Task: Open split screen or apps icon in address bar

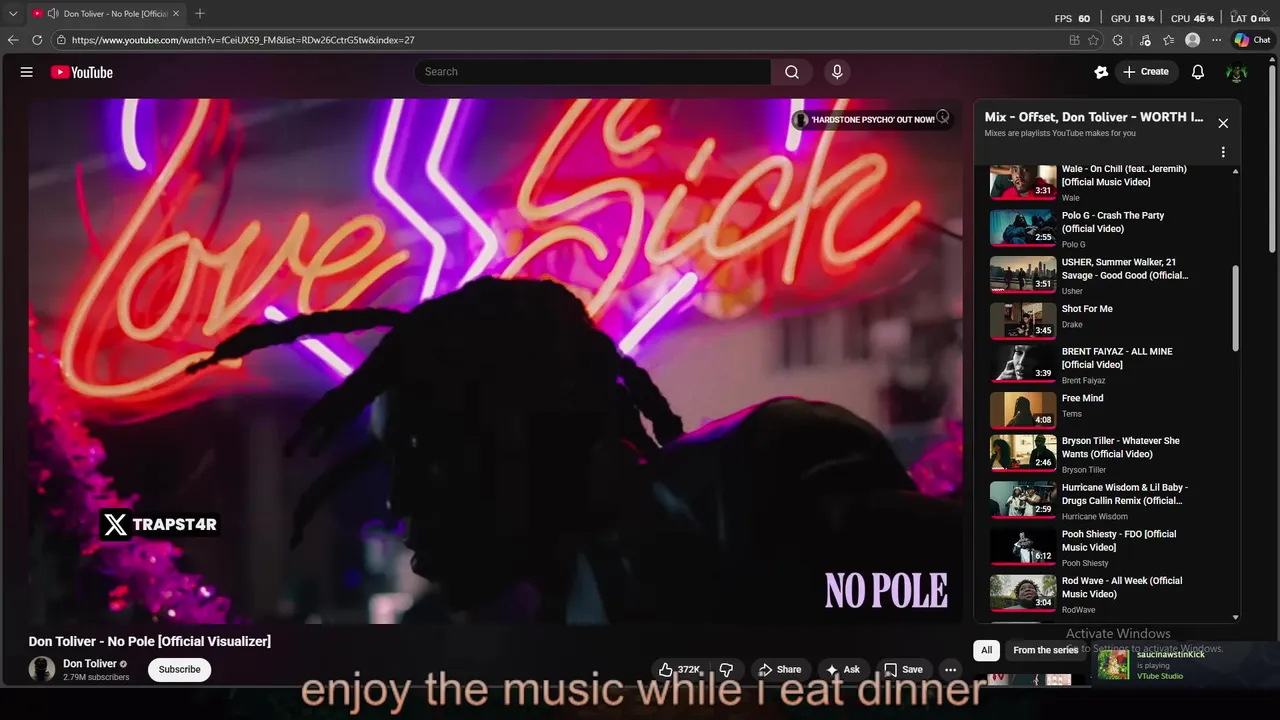Action: tap(1074, 40)
